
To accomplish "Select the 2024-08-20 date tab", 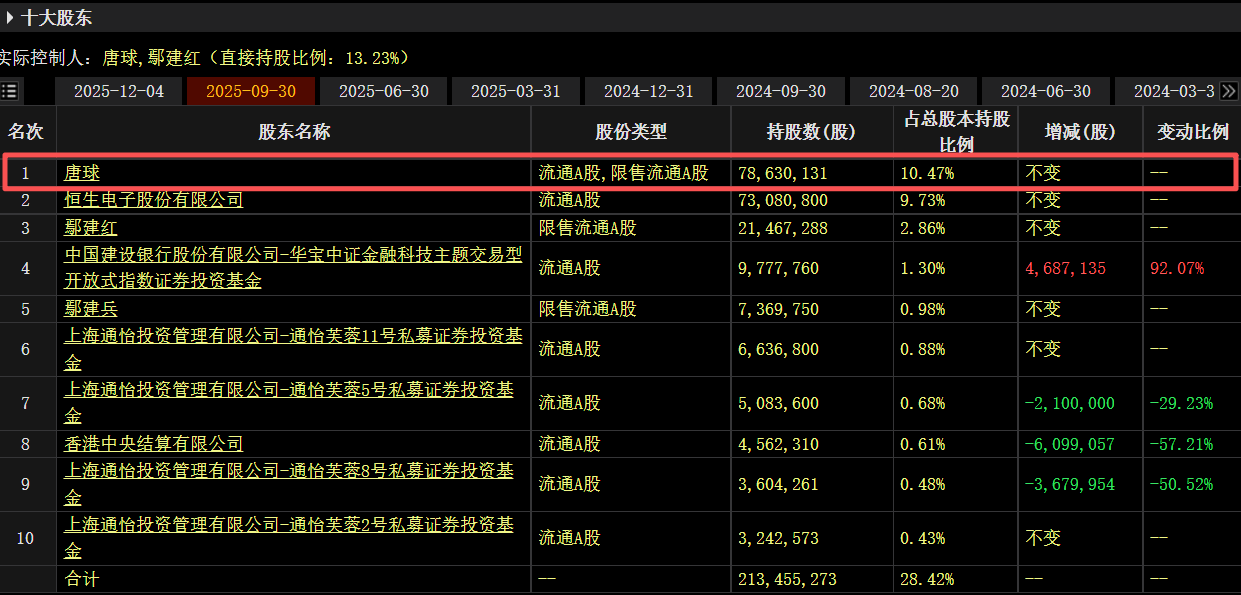I will tap(913, 91).
